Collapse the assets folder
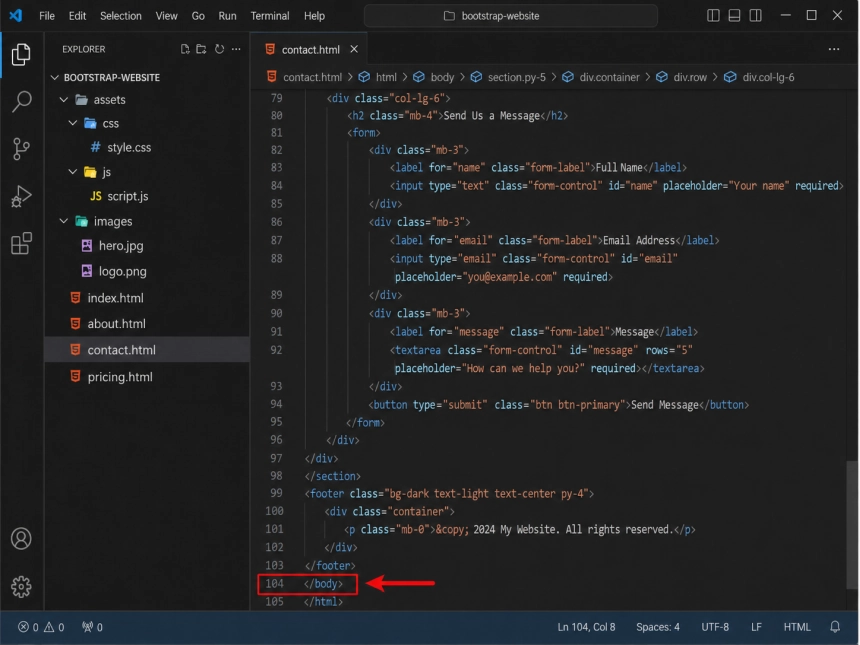This screenshot has height=645, width=860. (64, 100)
